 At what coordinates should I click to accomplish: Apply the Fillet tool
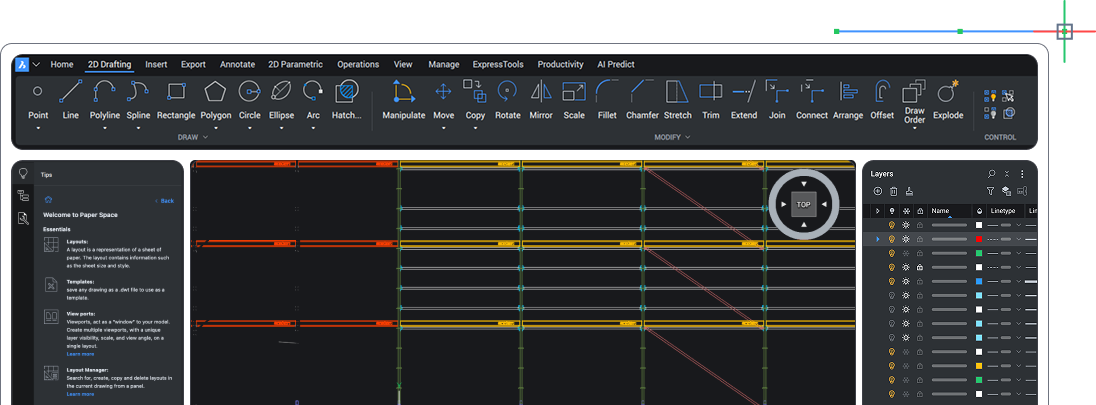click(607, 91)
